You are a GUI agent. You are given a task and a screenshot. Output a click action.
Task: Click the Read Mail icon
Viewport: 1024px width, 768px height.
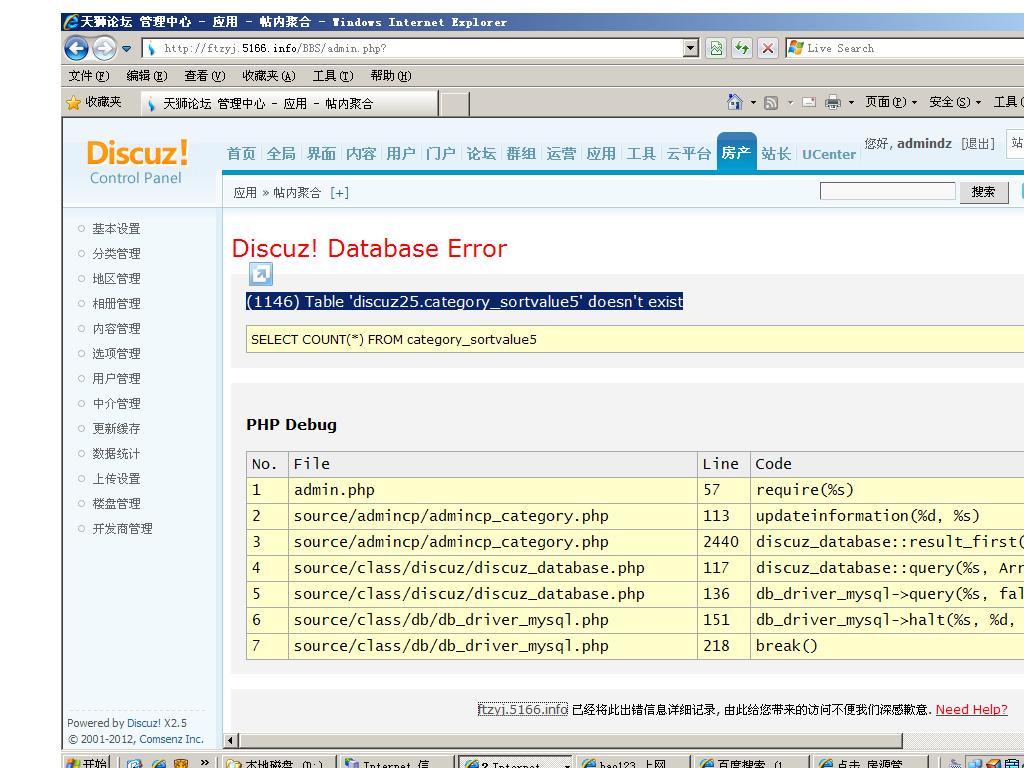tap(808, 103)
